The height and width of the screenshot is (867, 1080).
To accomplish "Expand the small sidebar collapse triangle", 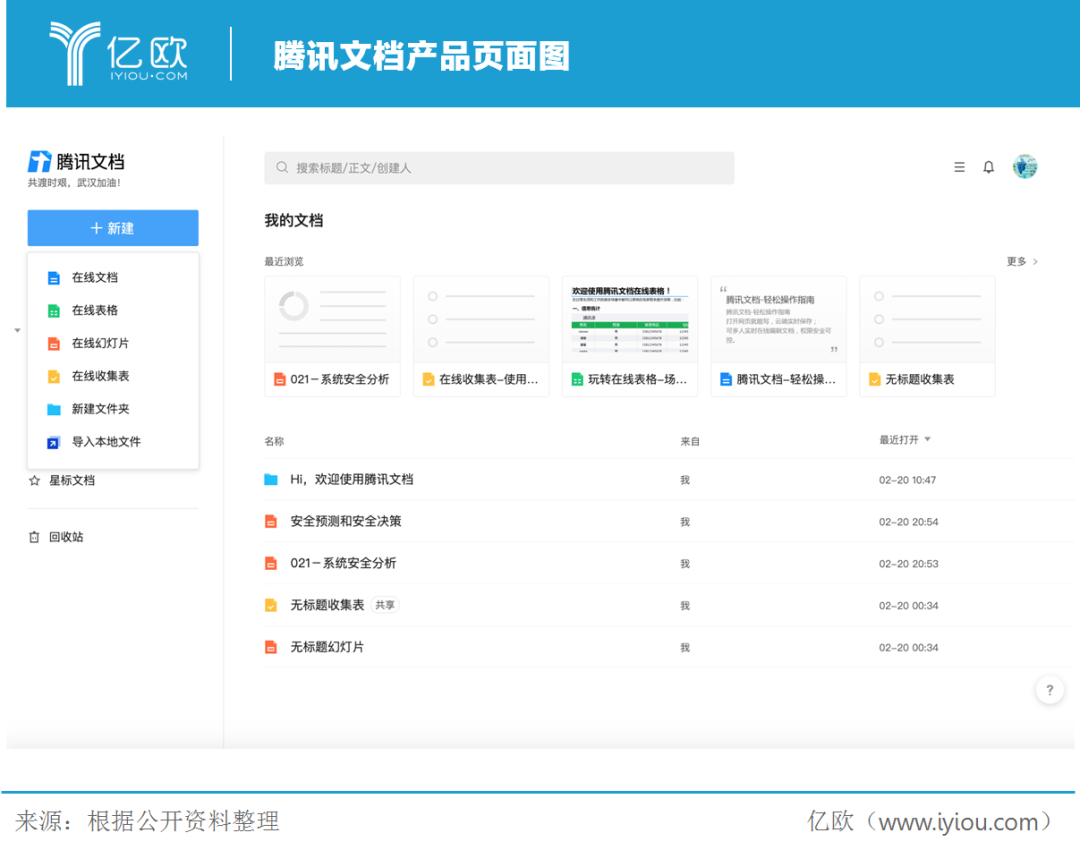I will (x=17, y=331).
